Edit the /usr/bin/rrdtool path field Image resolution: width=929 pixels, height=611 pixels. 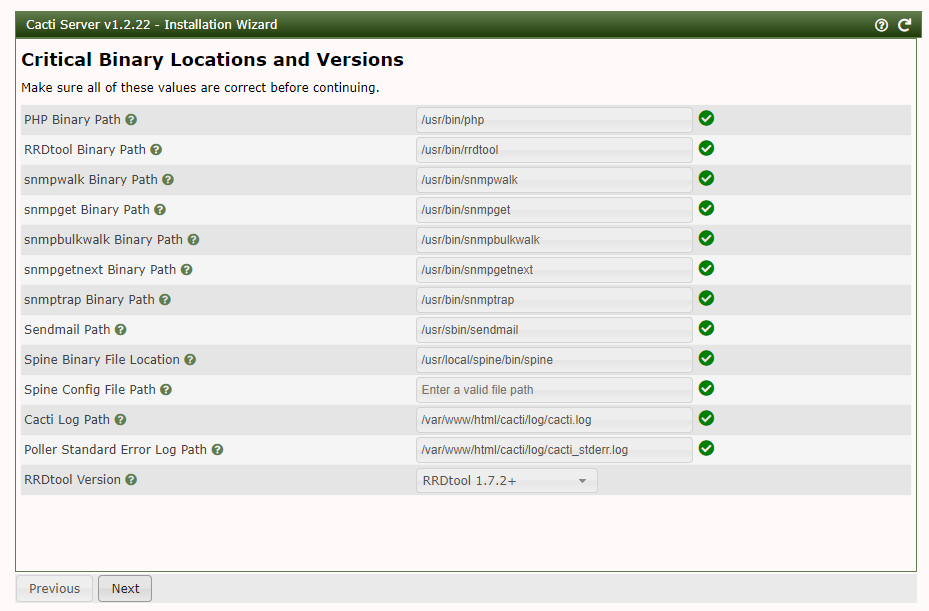tap(554, 150)
